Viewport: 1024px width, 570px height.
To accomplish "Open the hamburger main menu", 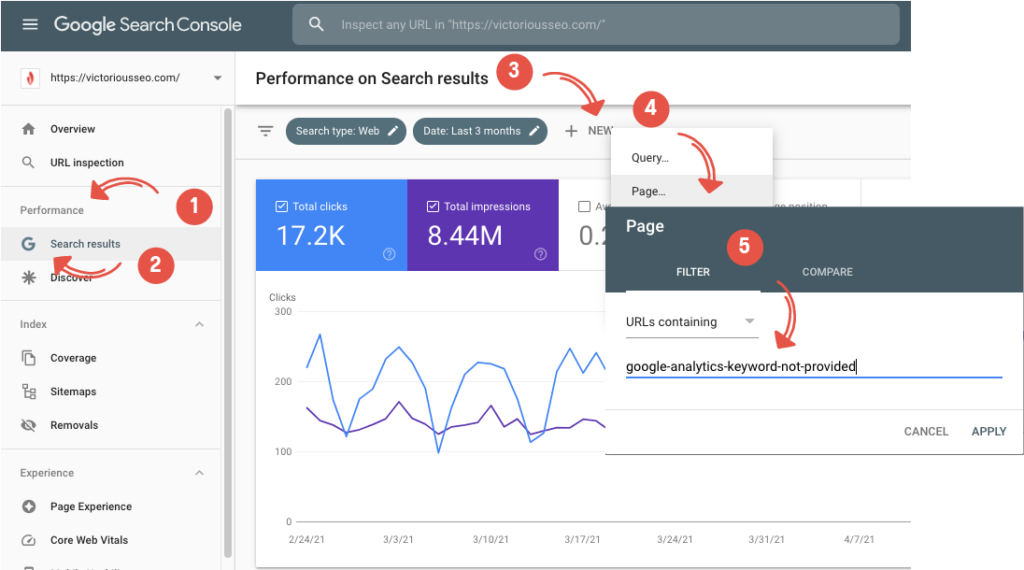I will tap(30, 24).
